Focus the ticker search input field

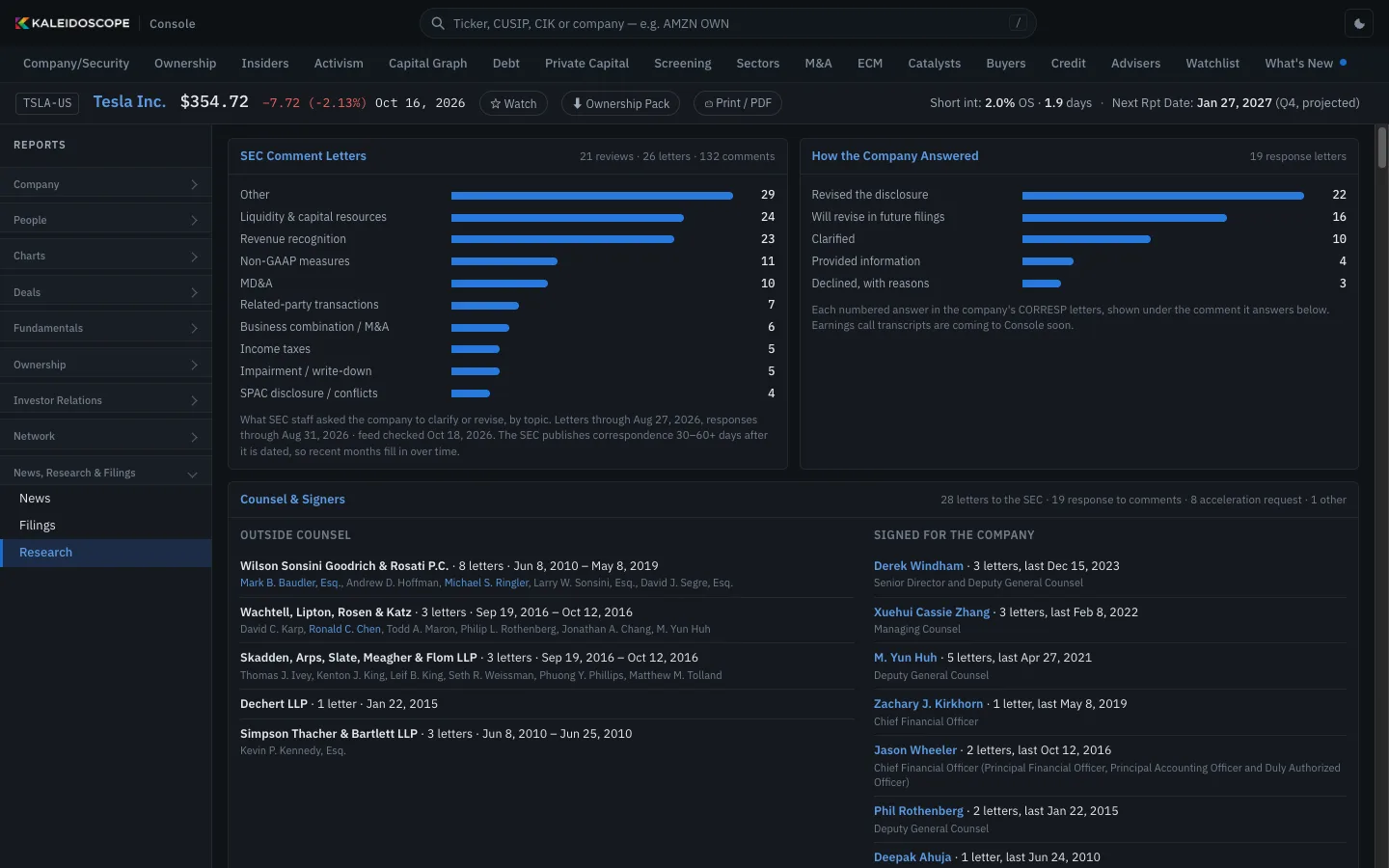pyautogui.click(x=727, y=23)
